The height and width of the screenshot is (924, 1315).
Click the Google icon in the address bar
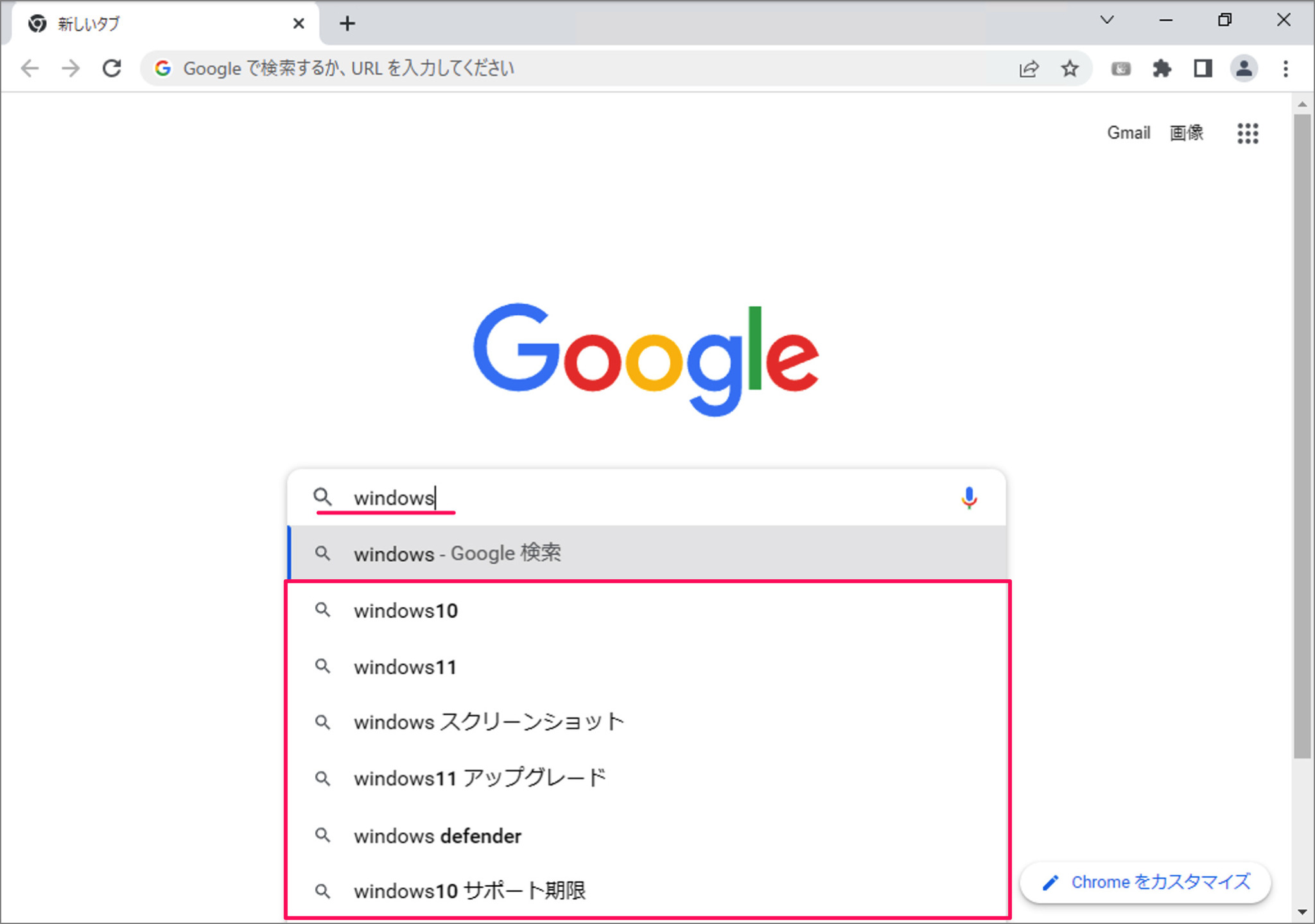163,68
